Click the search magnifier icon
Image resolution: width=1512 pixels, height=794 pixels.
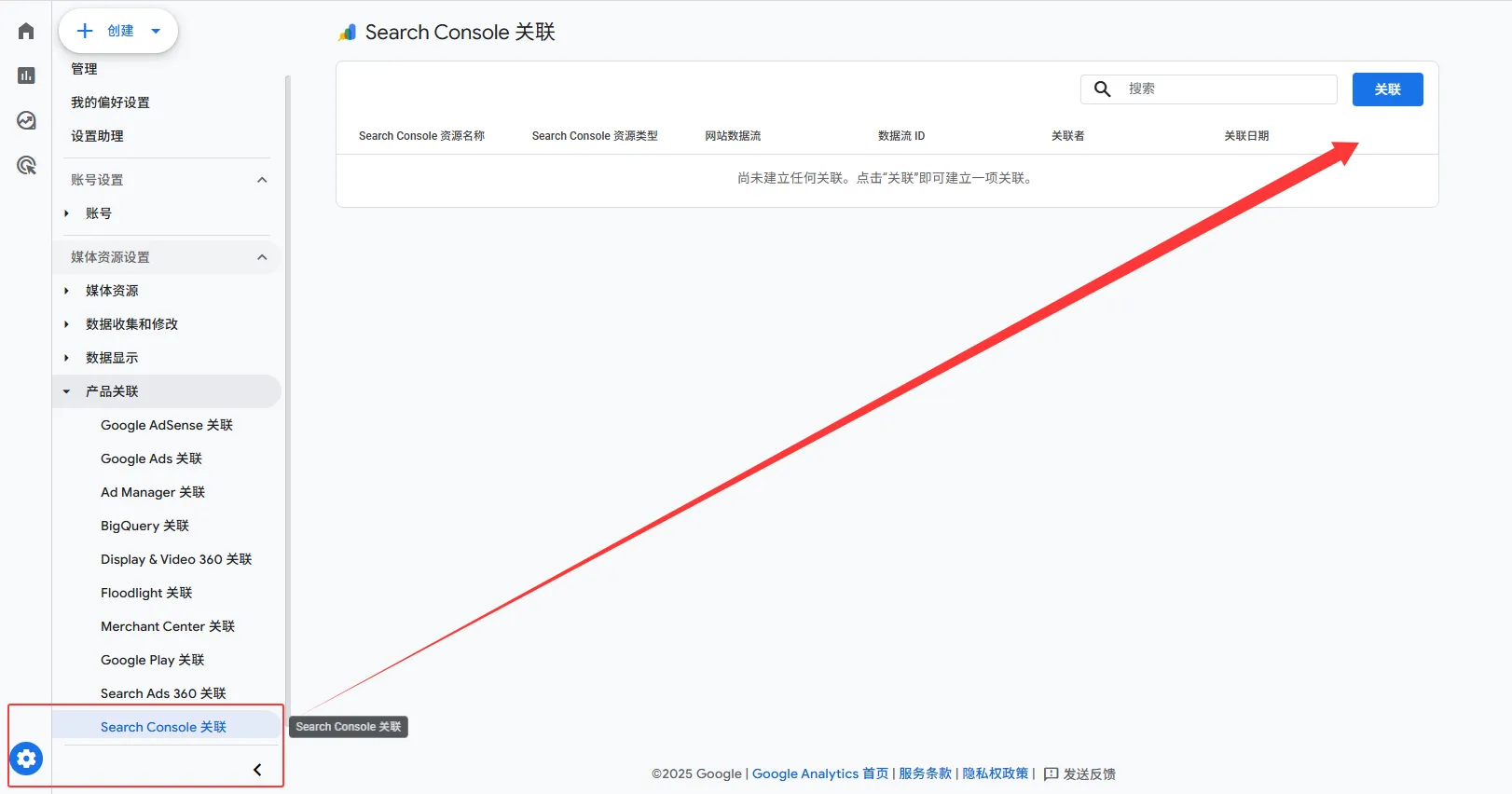[1102, 89]
